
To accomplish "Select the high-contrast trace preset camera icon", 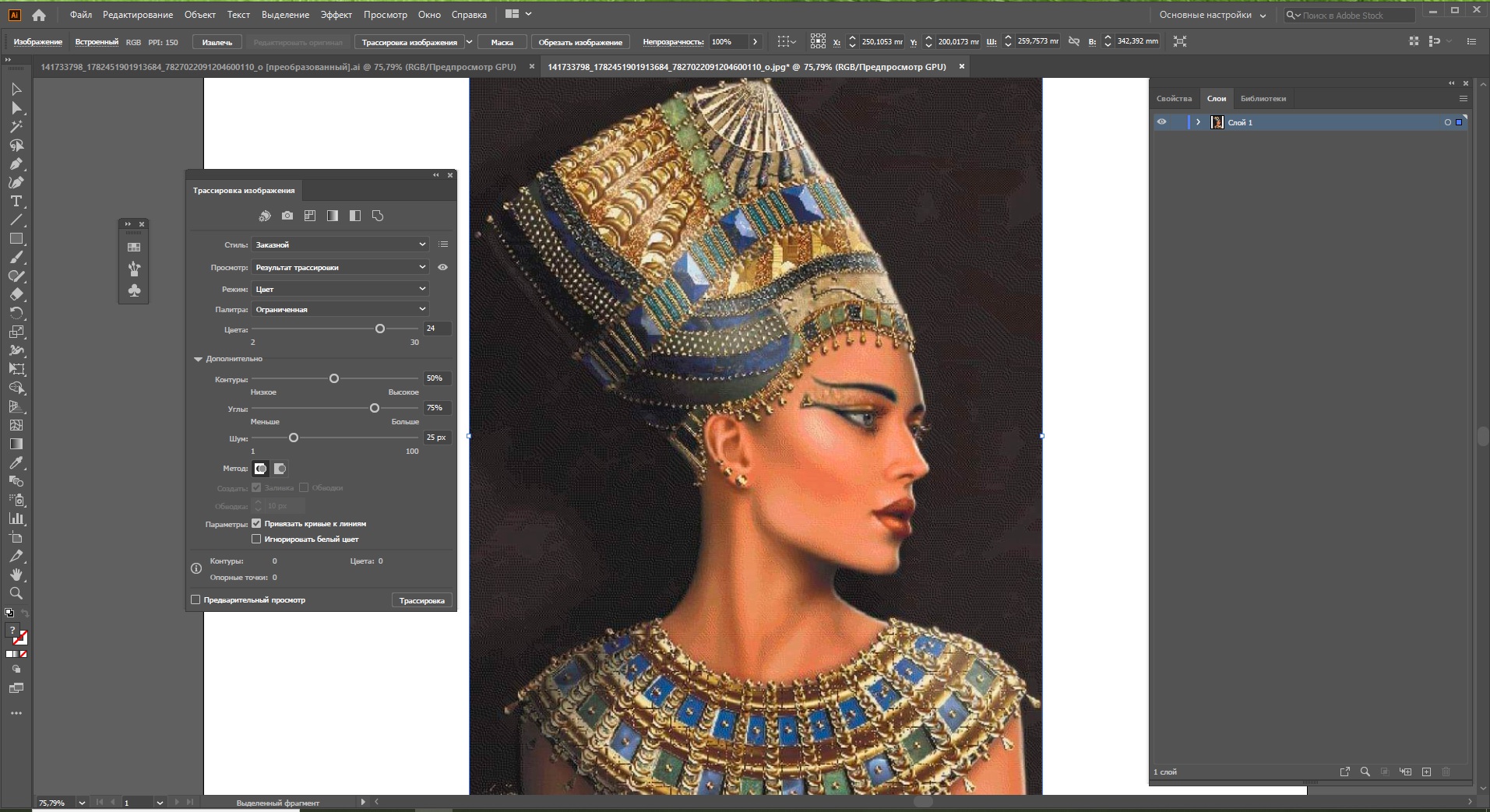I will pos(287,216).
